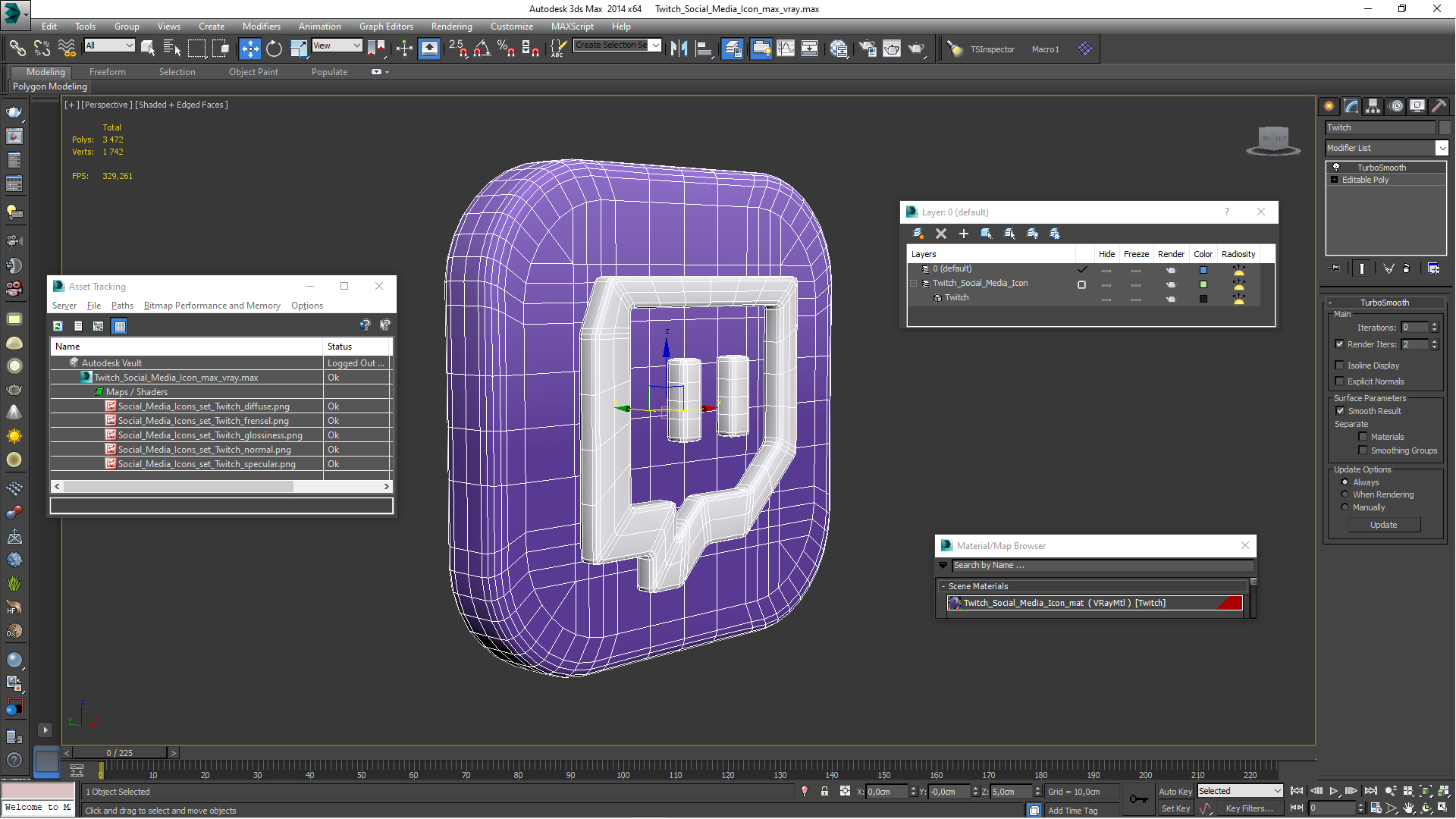Click the ViewCube in the viewport
The height and width of the screenshot is (819, 1456).
pos(1273,140)
